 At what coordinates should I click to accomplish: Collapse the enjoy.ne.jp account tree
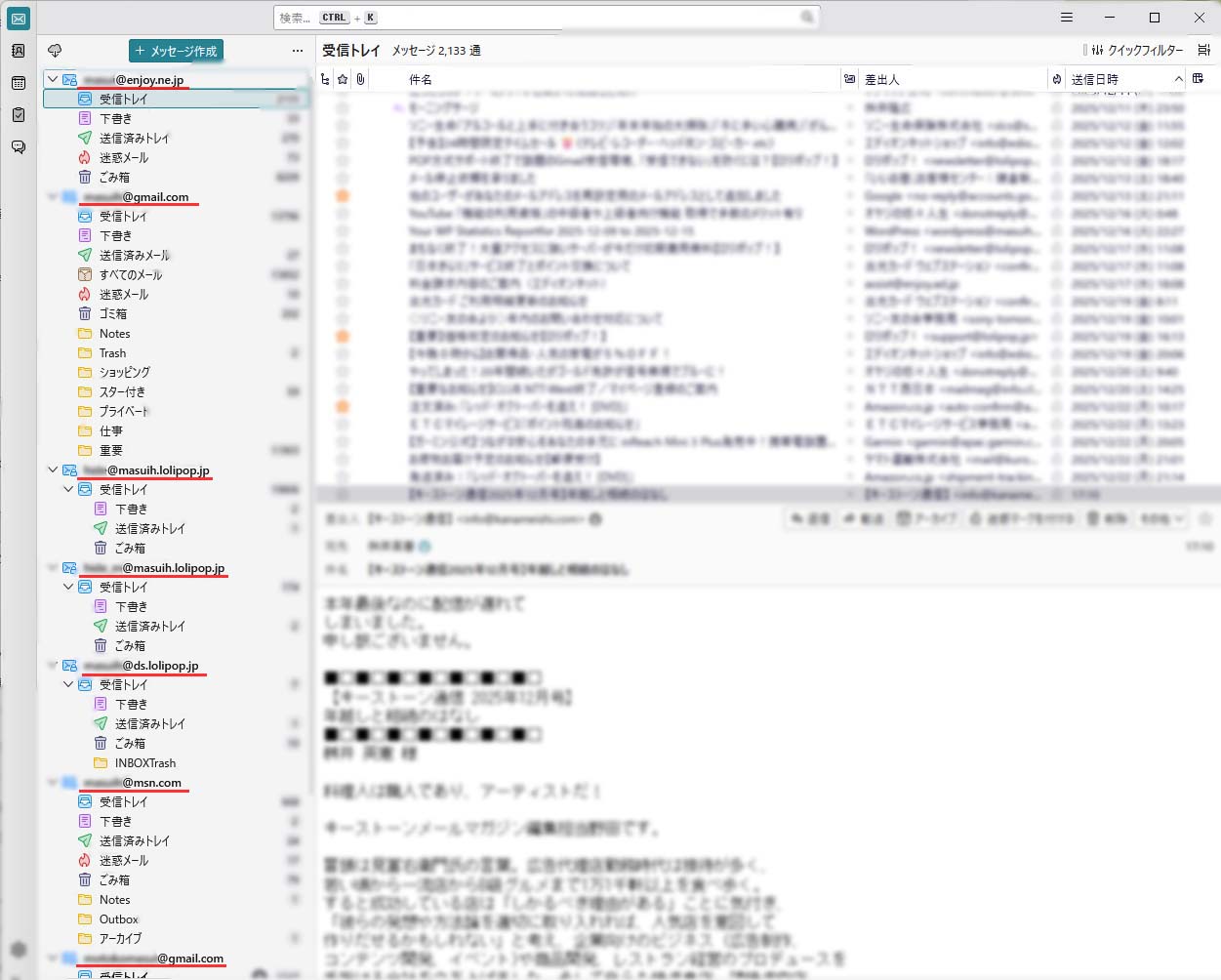coord(53,79)
